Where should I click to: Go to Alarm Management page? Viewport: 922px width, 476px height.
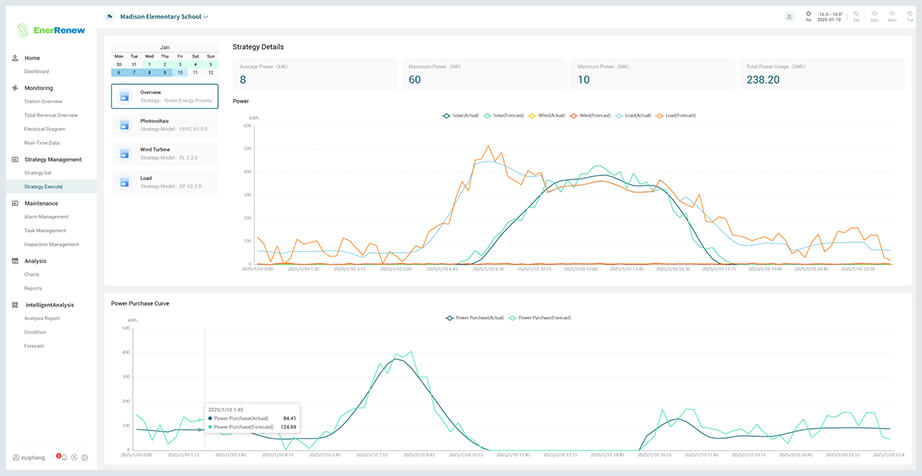pos(46,216)
